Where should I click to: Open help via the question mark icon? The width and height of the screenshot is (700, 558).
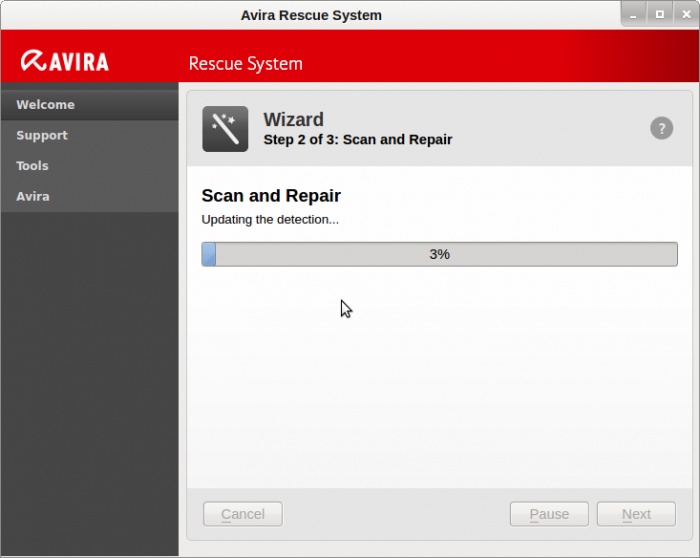click(661, 128)
